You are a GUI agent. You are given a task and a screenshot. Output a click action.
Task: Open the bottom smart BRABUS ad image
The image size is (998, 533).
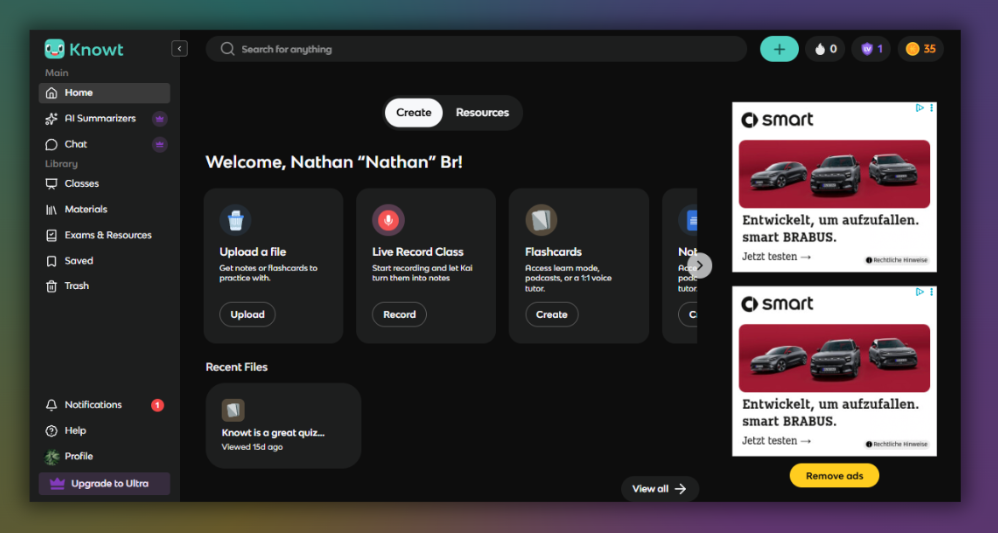[x=834, y=358]
